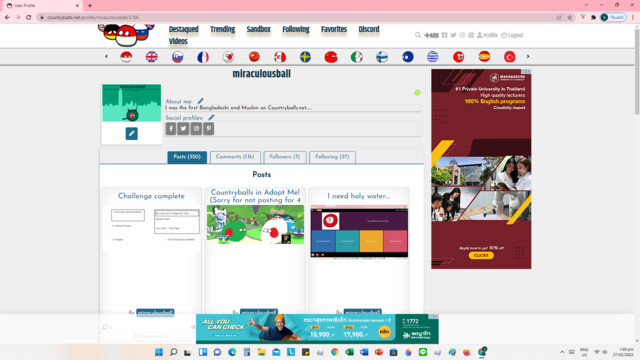
Task: Open the Challenge complete post title
Action: [x=151, y=196]
